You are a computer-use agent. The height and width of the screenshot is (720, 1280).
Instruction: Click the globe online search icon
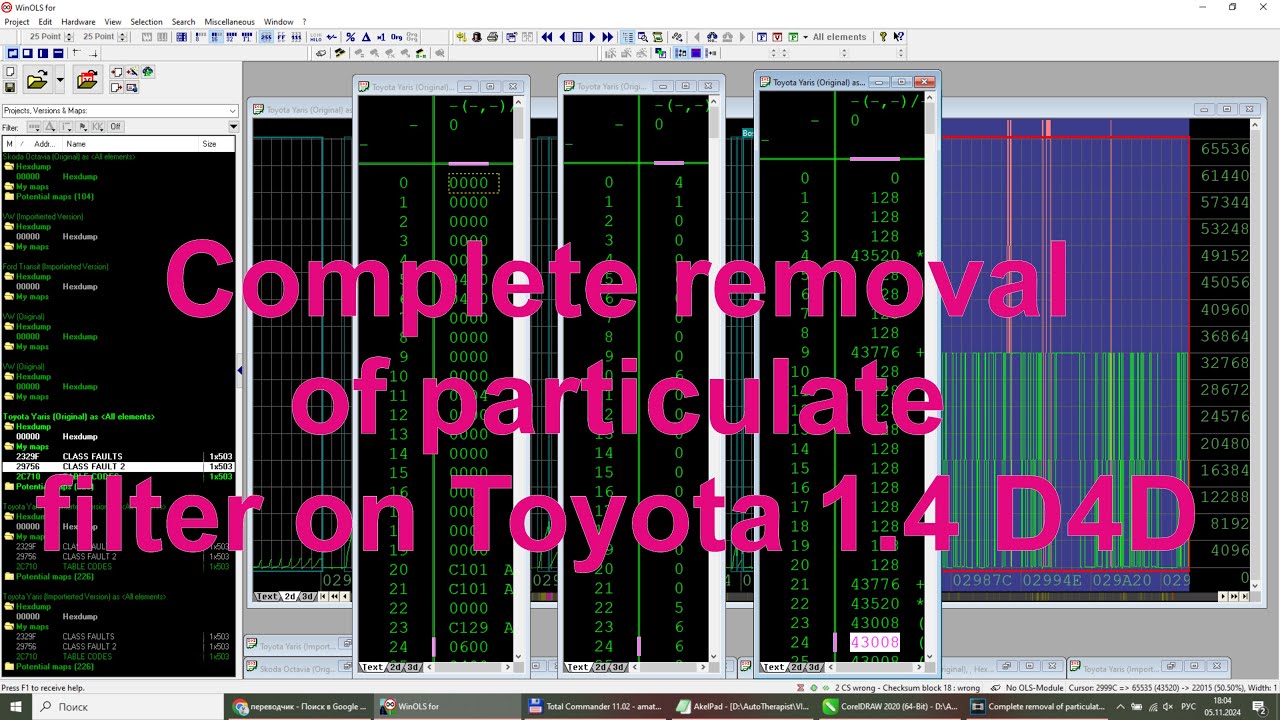coord(148,72)
